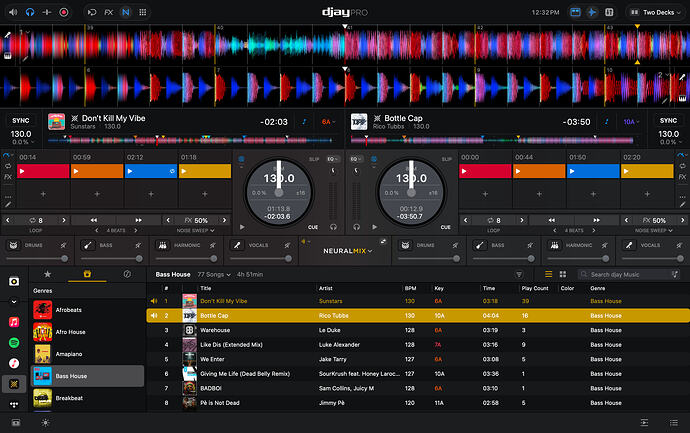Click left deck Bass guitar stem icon

[x=88, y=245]
